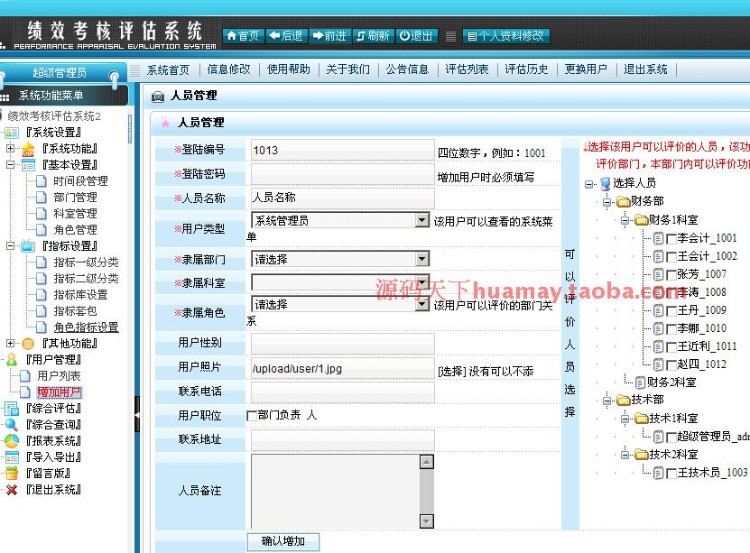Viewport: 750px width, 553px height.
Task: Check the 王技术员_1003 checkbox
Action: pos(671,473)
